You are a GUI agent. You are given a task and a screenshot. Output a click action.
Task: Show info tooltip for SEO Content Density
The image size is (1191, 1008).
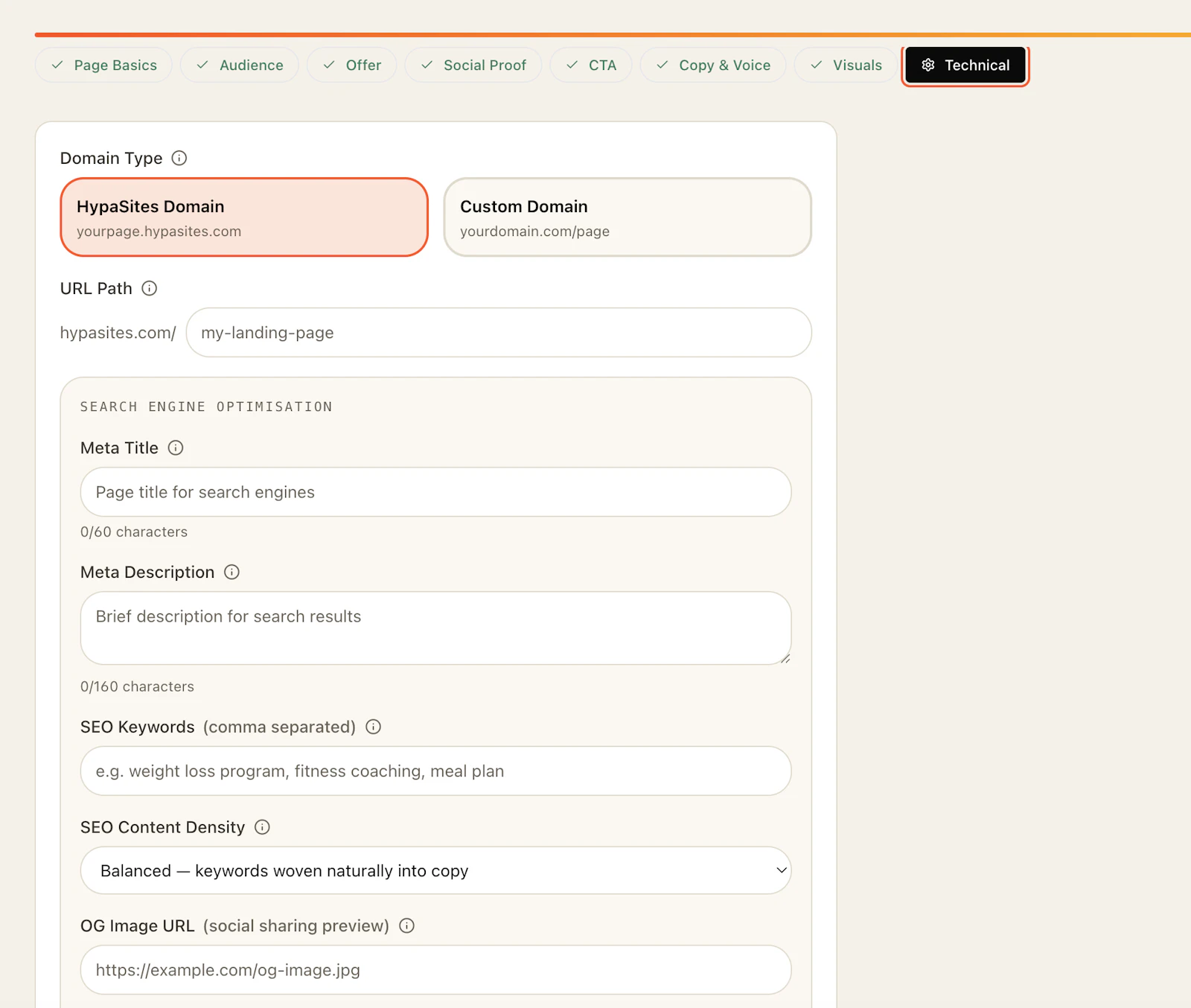click(263, 827)
